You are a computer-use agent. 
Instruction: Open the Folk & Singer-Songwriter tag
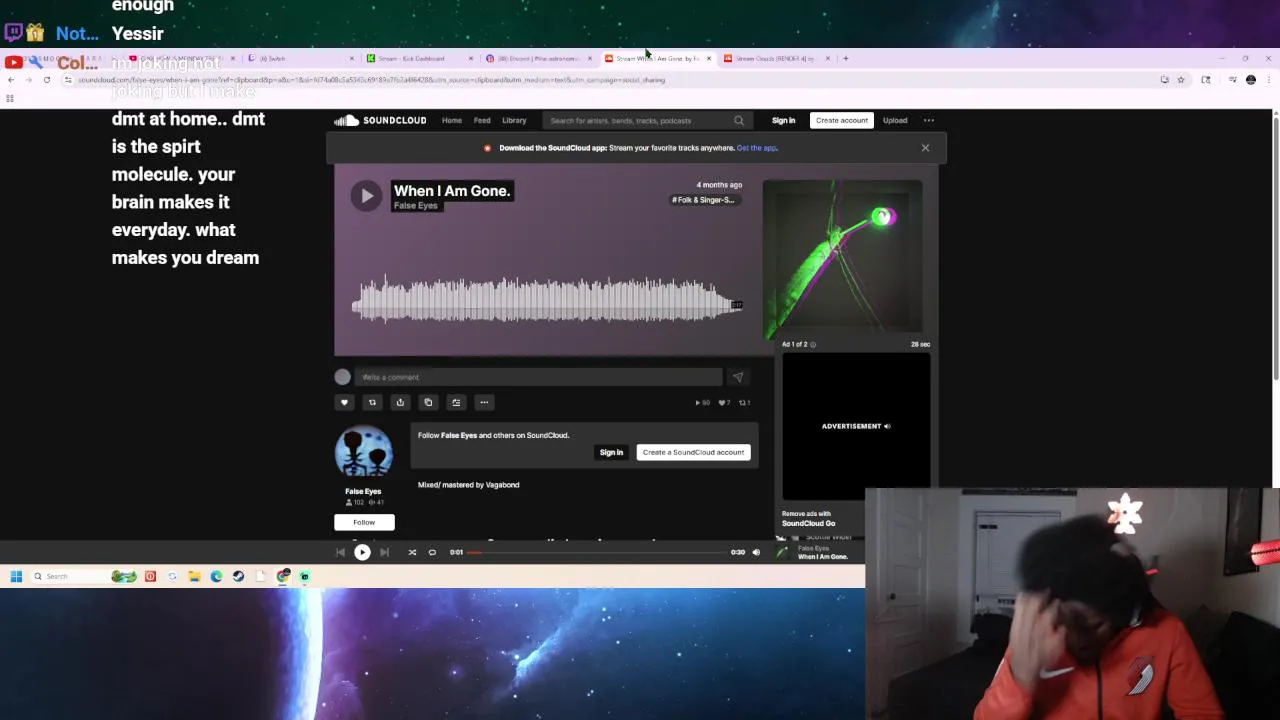[x=704, y=200]
